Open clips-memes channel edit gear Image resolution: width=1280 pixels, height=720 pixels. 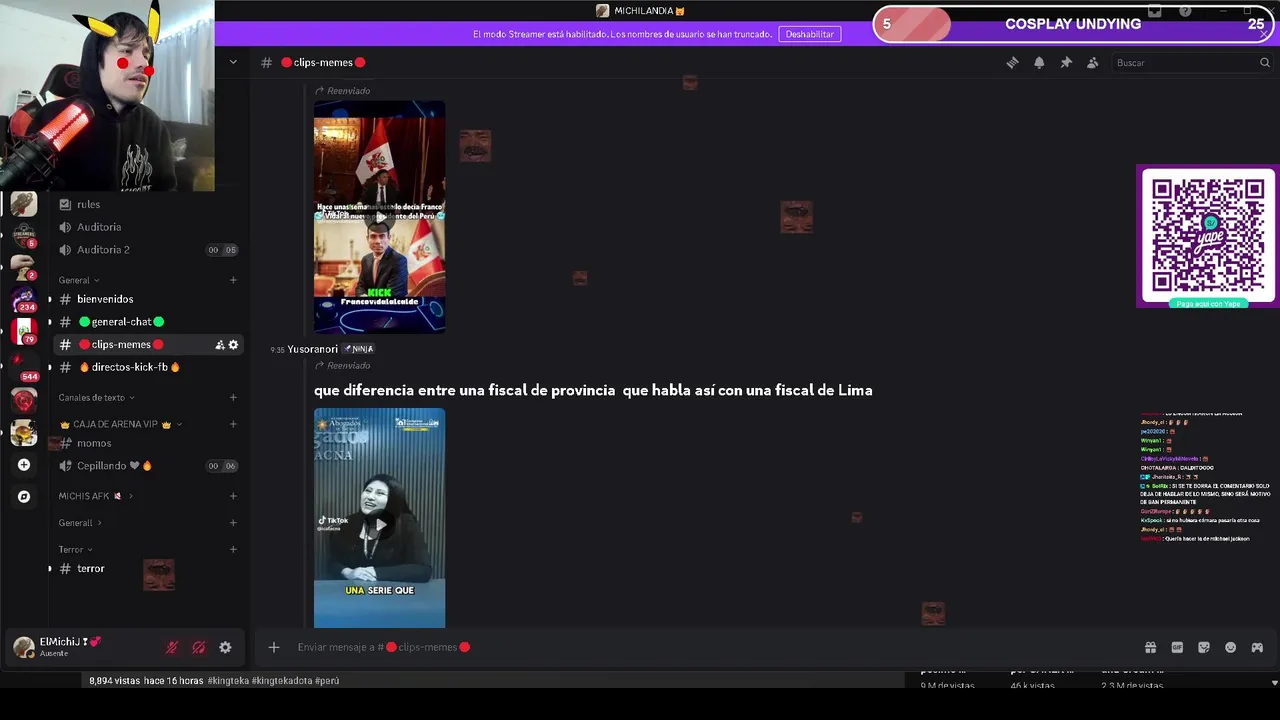(x=233, y=344)
